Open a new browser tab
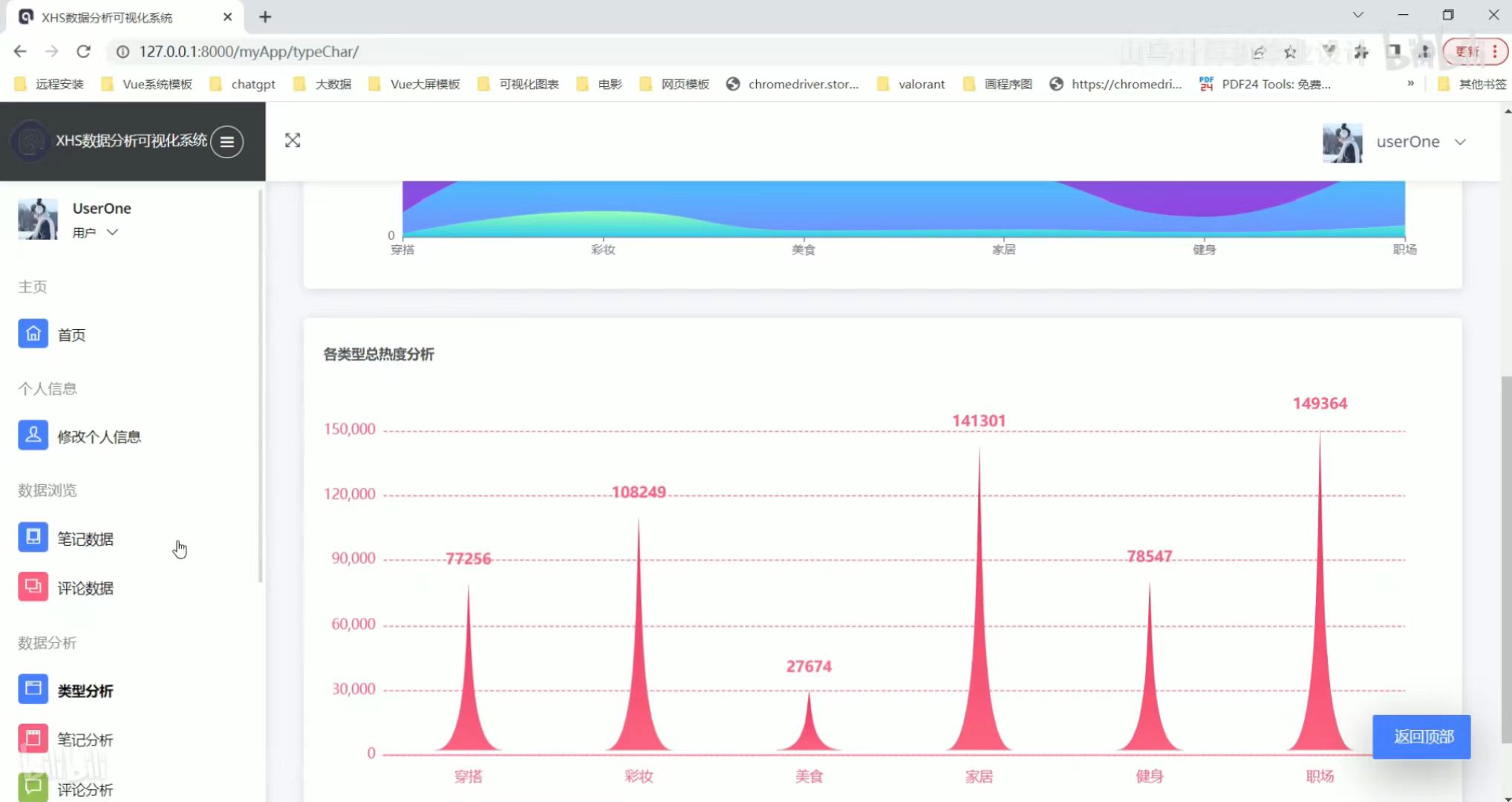The width and height of the screenshot is (1512, 802). pyautogui.click(x=265, y=16)
